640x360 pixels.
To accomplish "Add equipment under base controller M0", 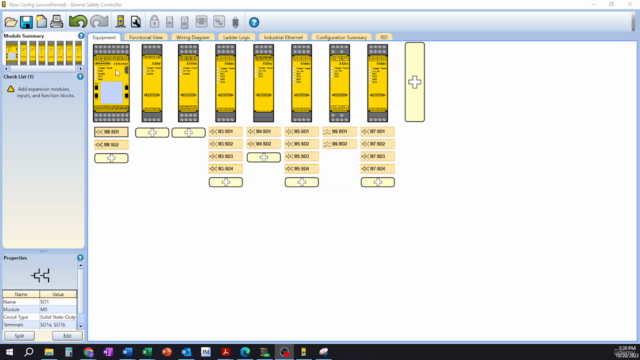I will (111, 158).
